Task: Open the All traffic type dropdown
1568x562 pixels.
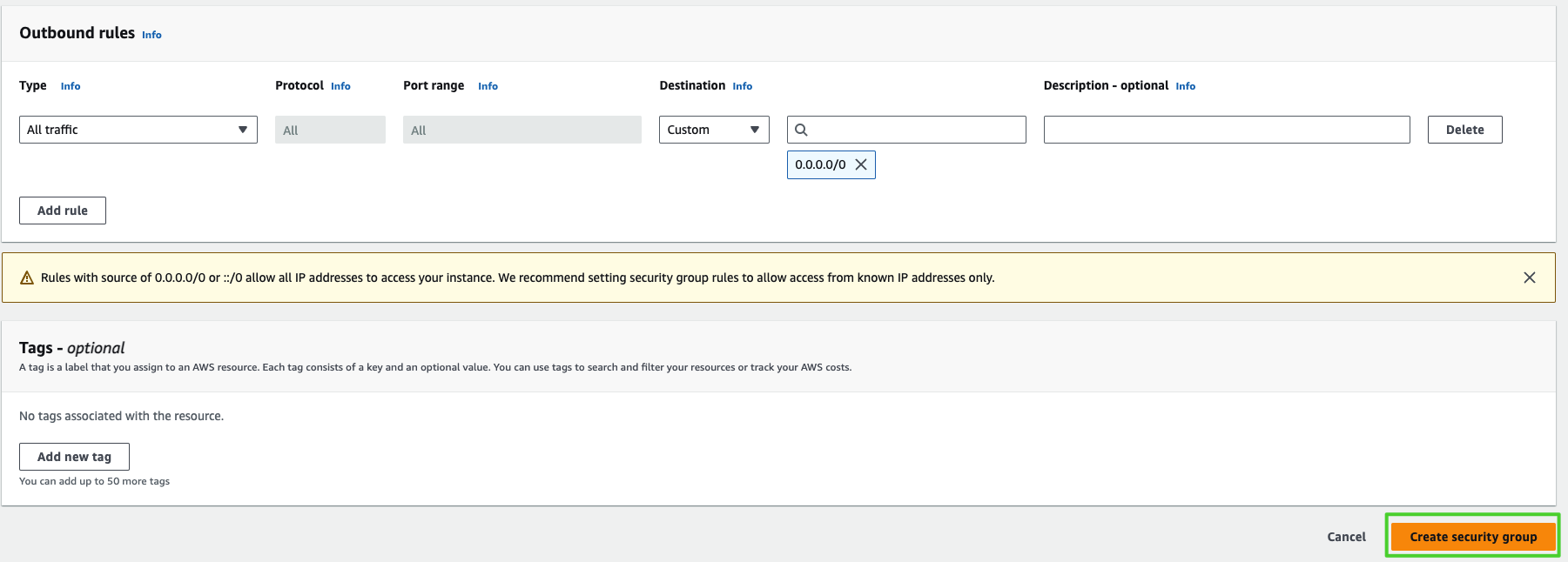Action: coord(138,130)
